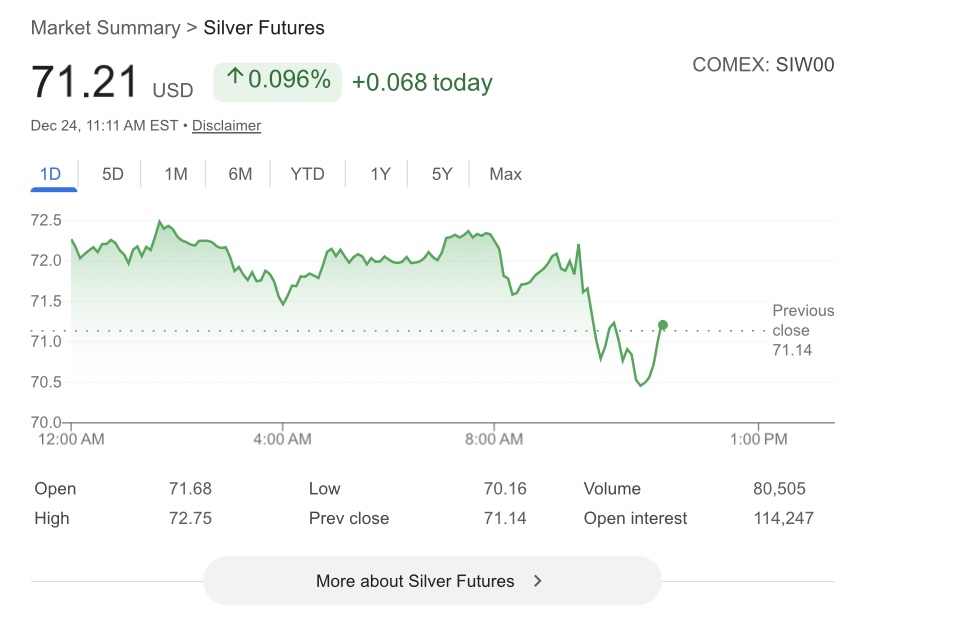The height and width of the screenshot is (640, 974).
Task: Click the 71.21 price value
Action: (85, 82)
